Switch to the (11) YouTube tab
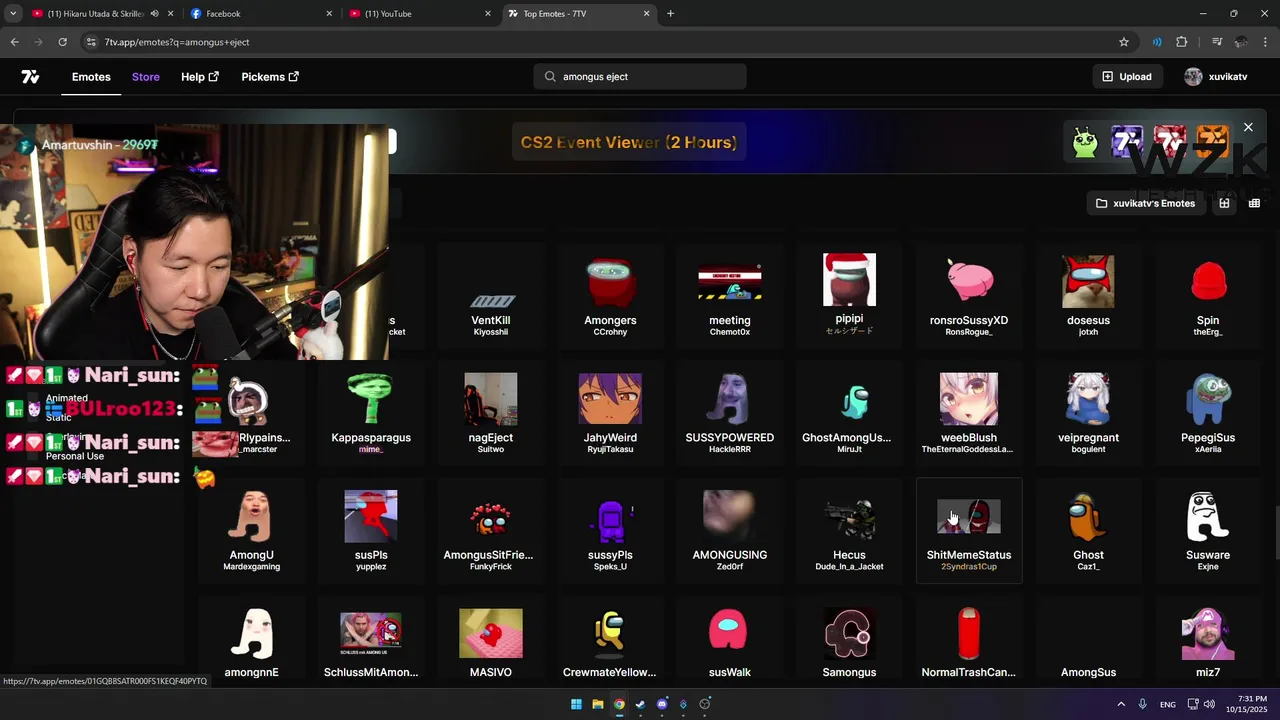The width and height of the screenshot is (1280, 720). click(420, 14)
